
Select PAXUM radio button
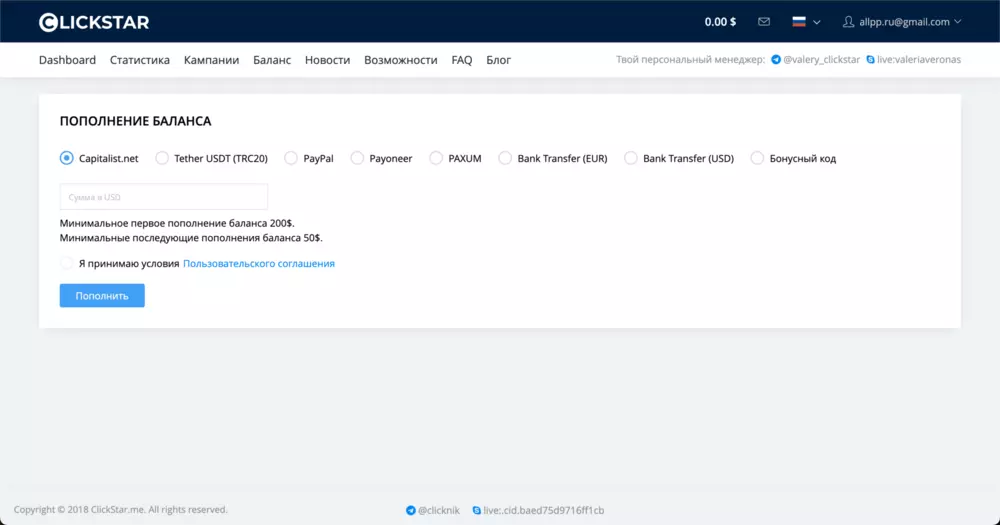point(436,158)
